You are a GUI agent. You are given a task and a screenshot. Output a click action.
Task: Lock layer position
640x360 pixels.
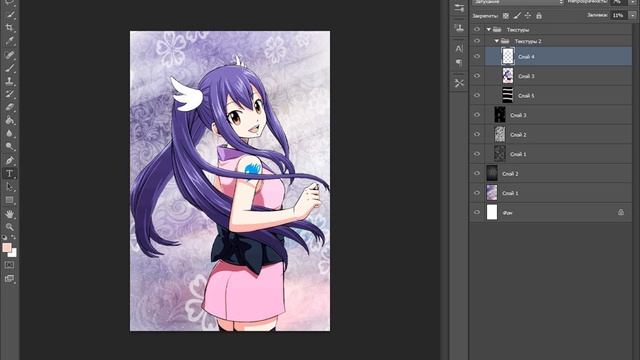(528, 16)
